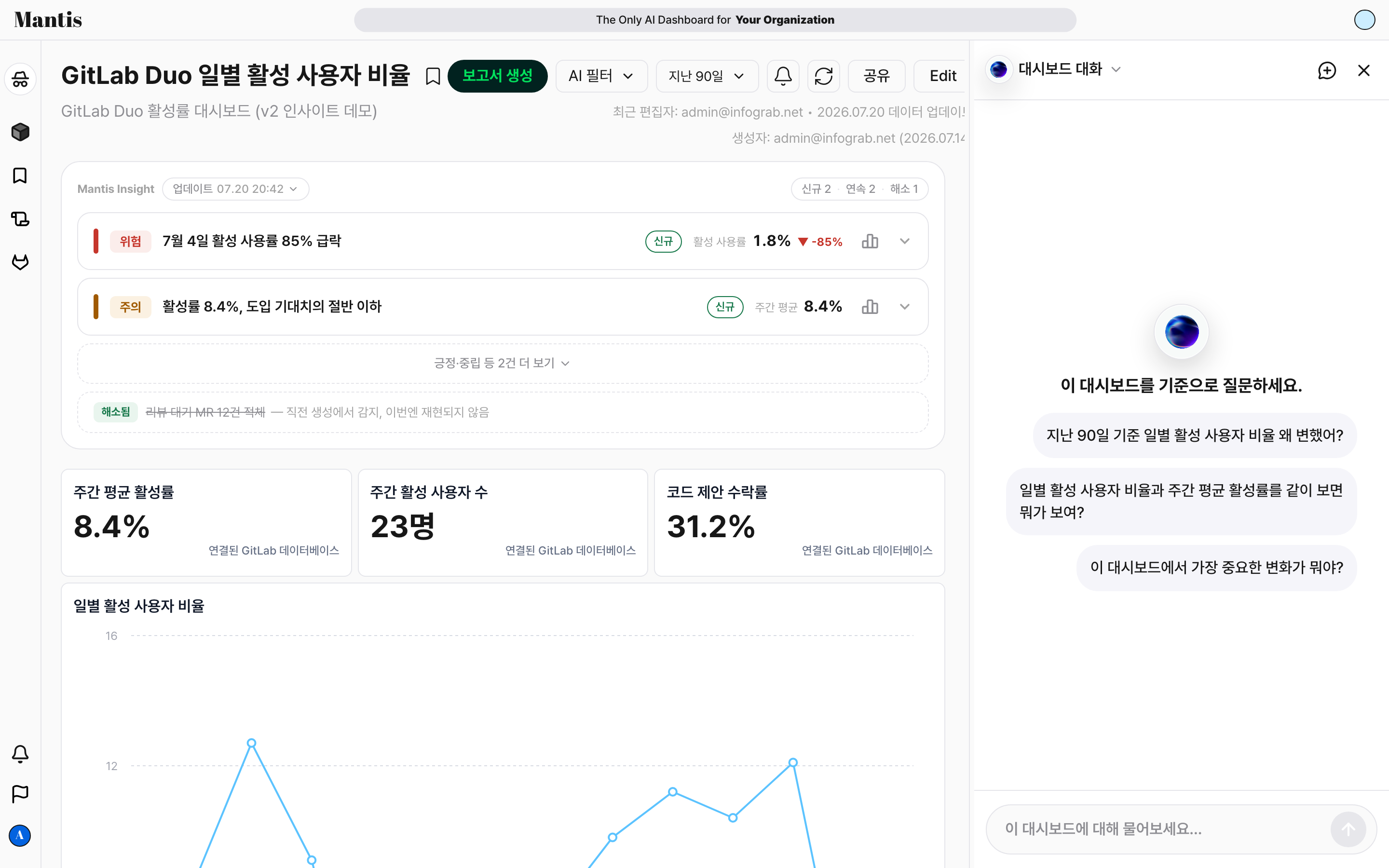Open the cube sidebar icon
The width and height of the screenshot is (1389, 868).
[x=20, y=132]
